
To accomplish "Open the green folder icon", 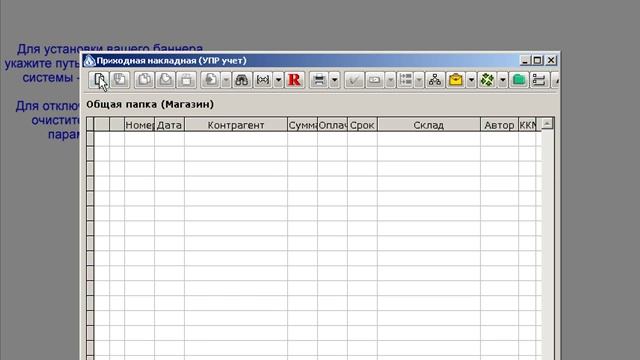I will (518, 80).
